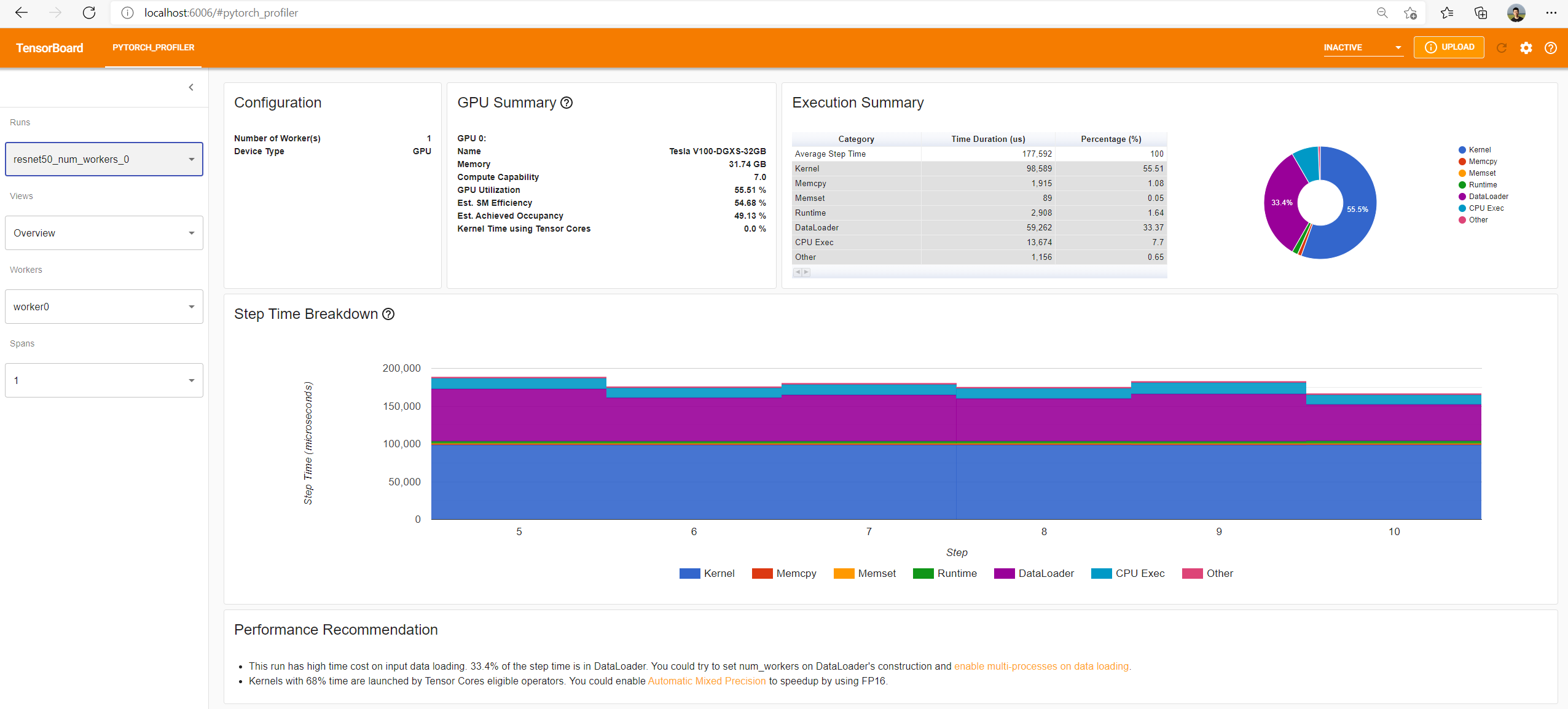Viewport: 1568px width, 709px height.
Task: Open the Runs dropdown resnet50_num_workers_0
Action: pos(104,159)
